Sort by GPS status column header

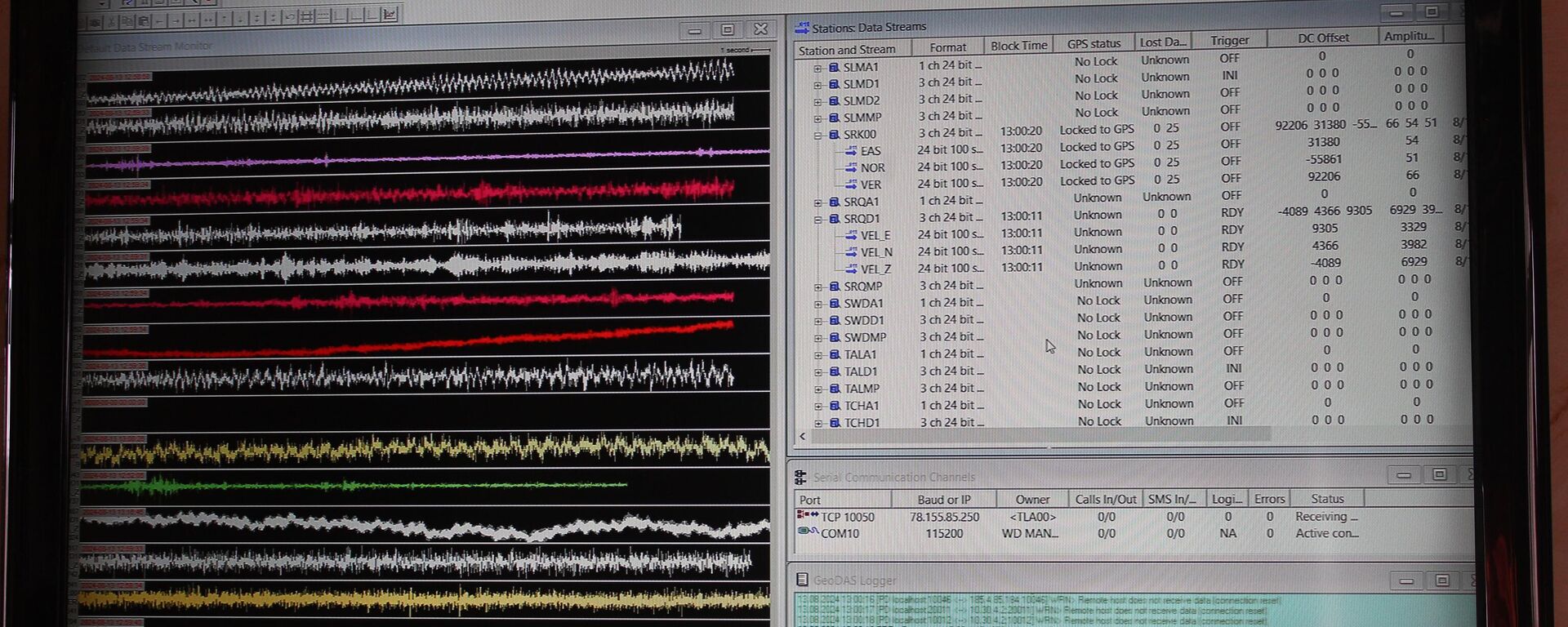pos(1094,43)
